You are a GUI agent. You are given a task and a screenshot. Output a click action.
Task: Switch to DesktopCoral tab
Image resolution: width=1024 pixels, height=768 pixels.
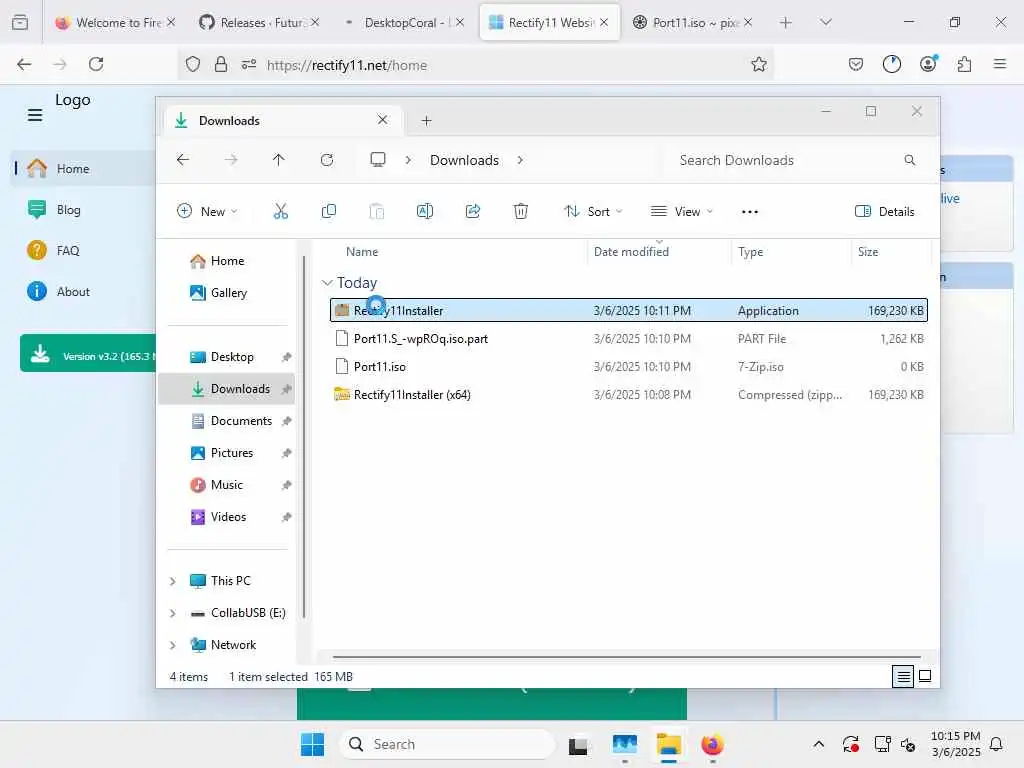click(x=404, y=22)
